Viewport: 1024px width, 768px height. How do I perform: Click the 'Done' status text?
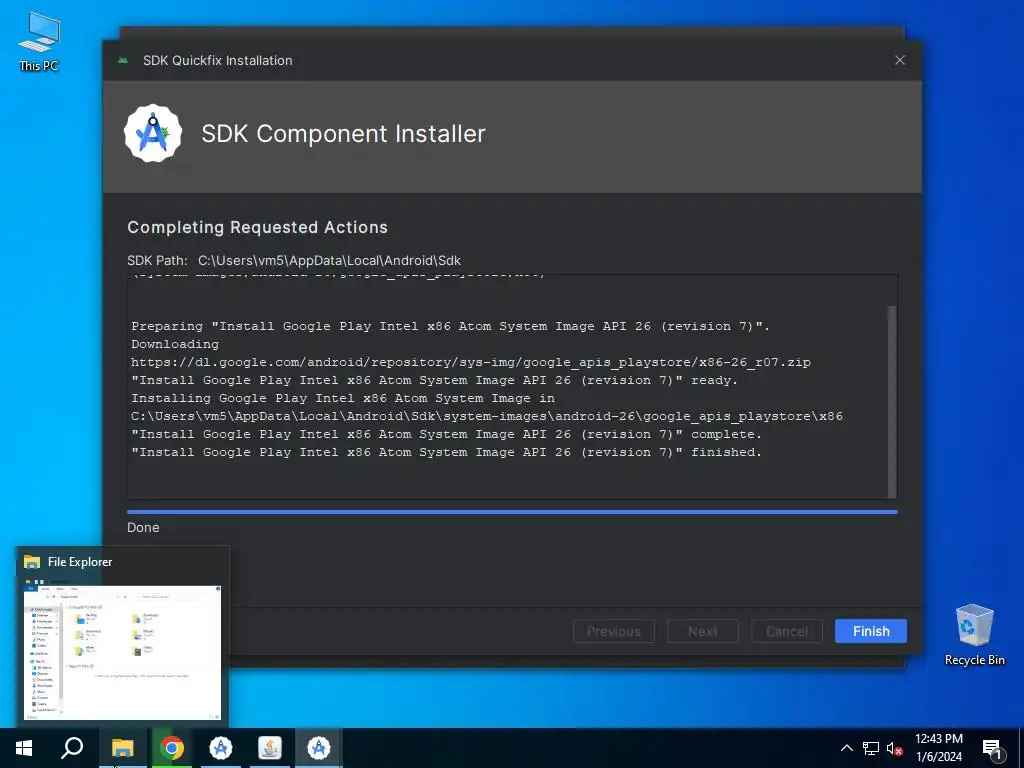[x=143, y=527]
